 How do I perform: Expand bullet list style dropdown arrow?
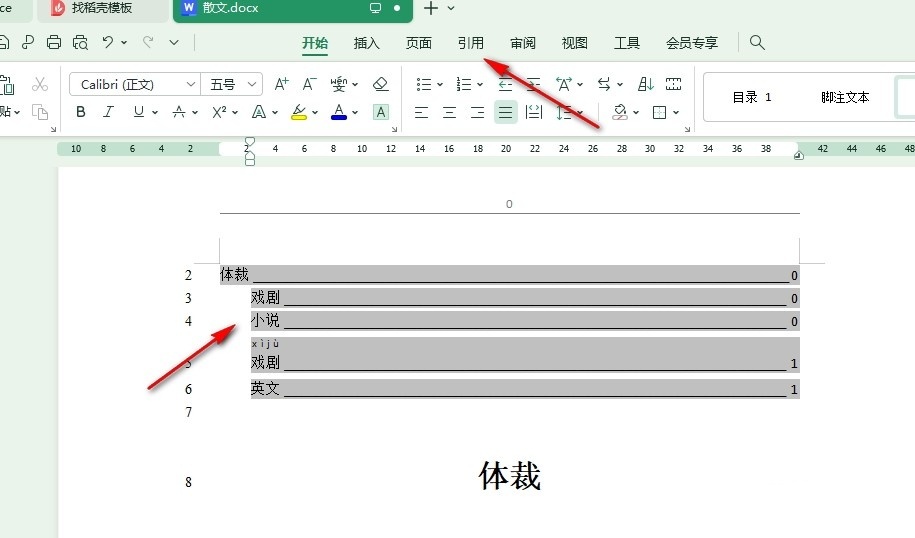440,85
